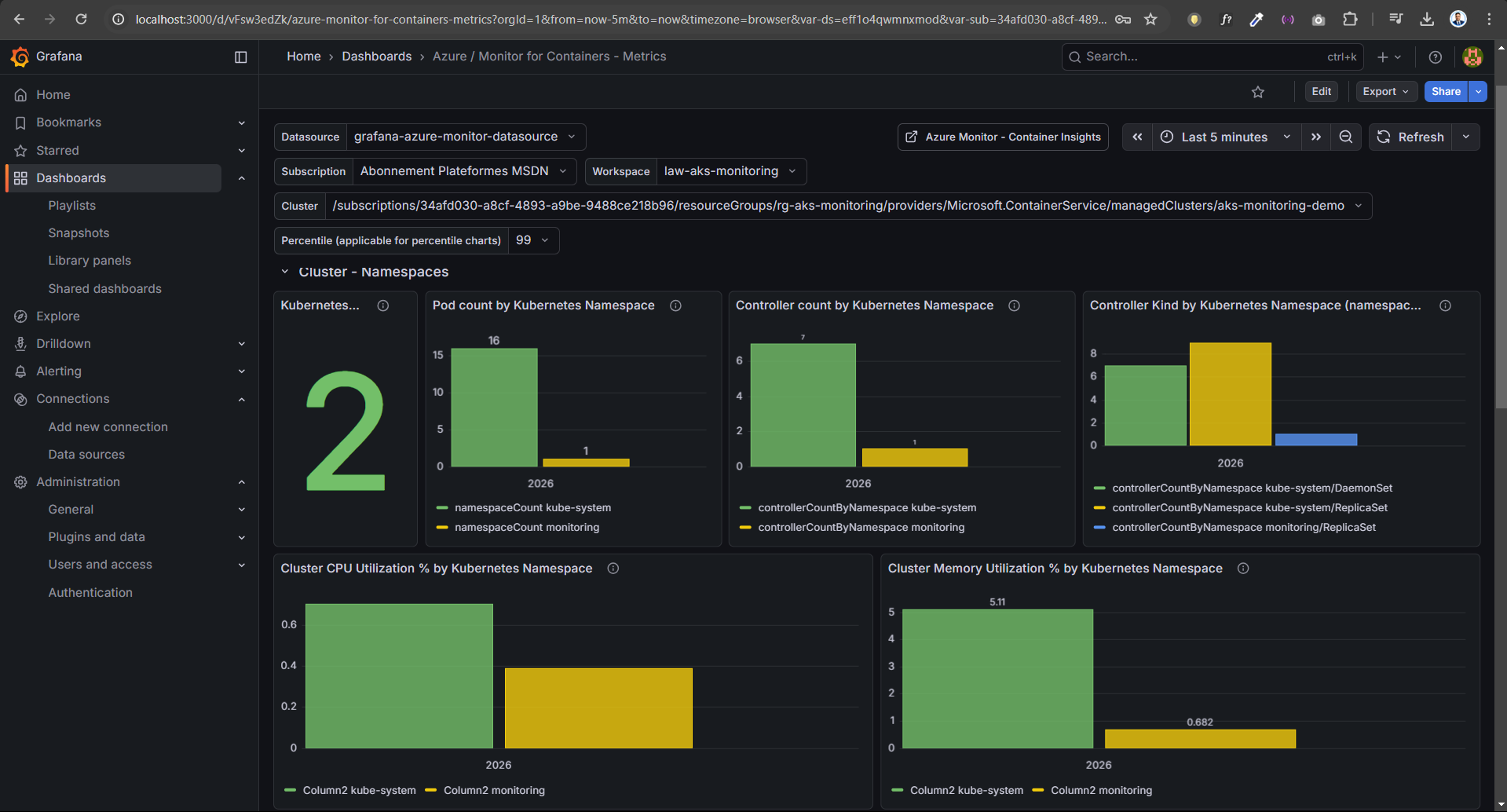Open the help icon in the top bar
This screenshot has height=812, width=1507.
pyautogui.click(x=1436, y=57)
